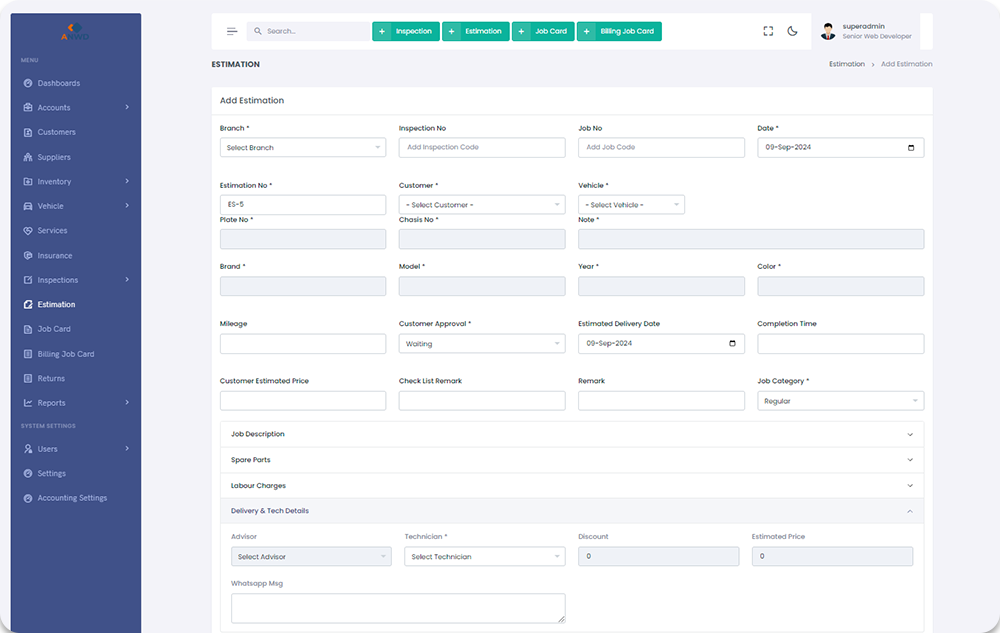Viewport: 1000px width, 633px height.
Task: Click the Returns sidebar icon
Action: tap(28, 379)
